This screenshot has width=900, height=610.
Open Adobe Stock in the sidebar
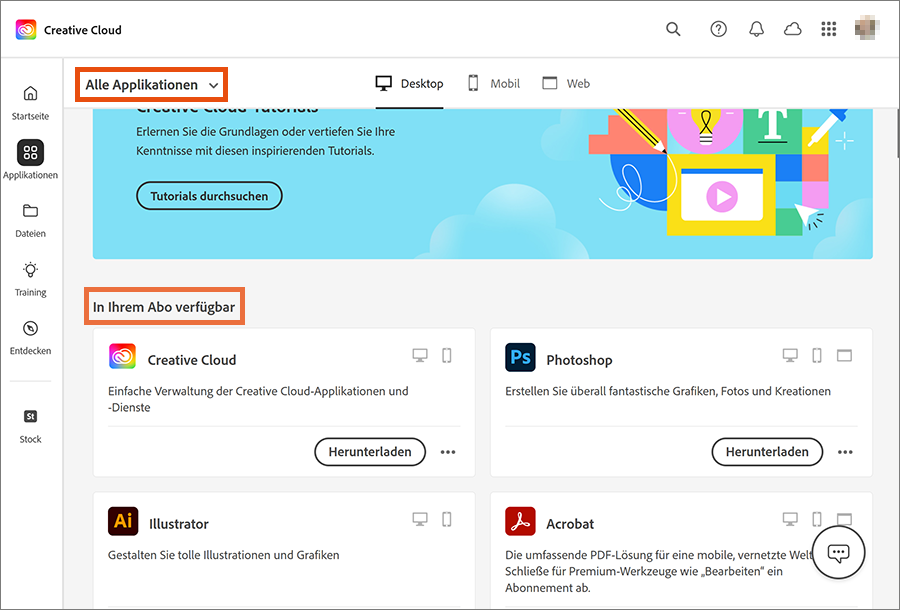pyautogui.click(x=30, y=424)
